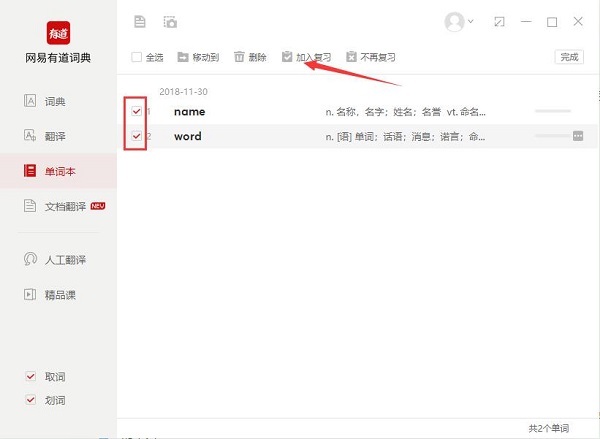The height and width of the screenshot is (439, 600).
Task: Disable the 取词 word-capture checkbox
Action: tap(31, 377)
